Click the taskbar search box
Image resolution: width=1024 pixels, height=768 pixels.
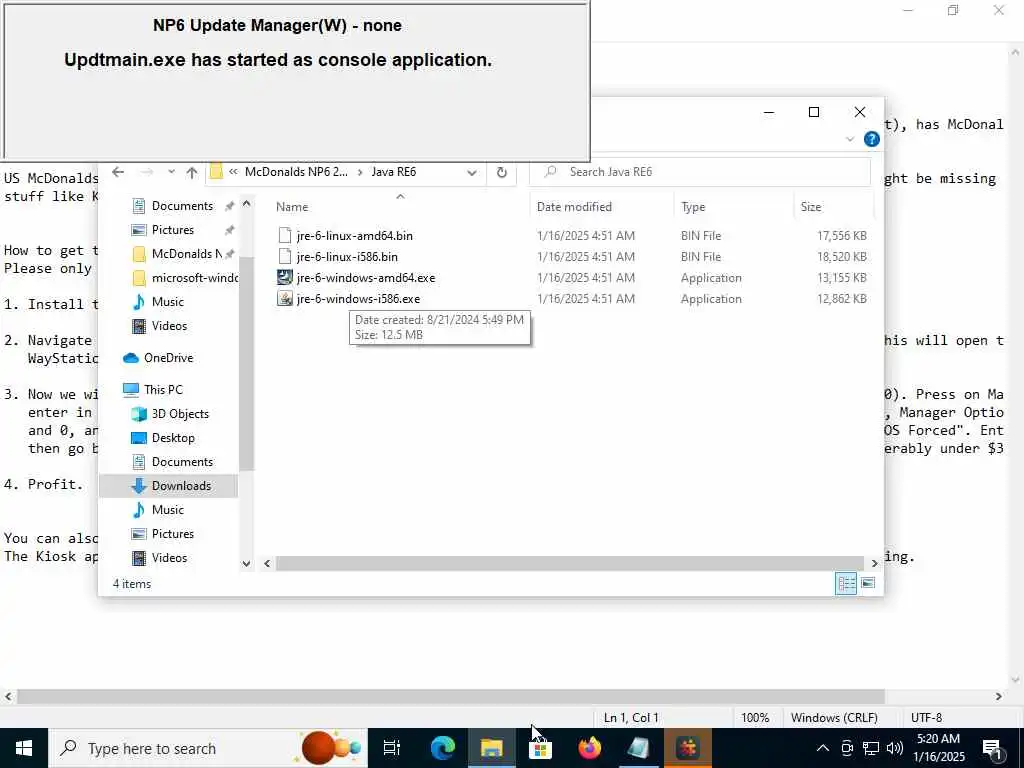208,748
